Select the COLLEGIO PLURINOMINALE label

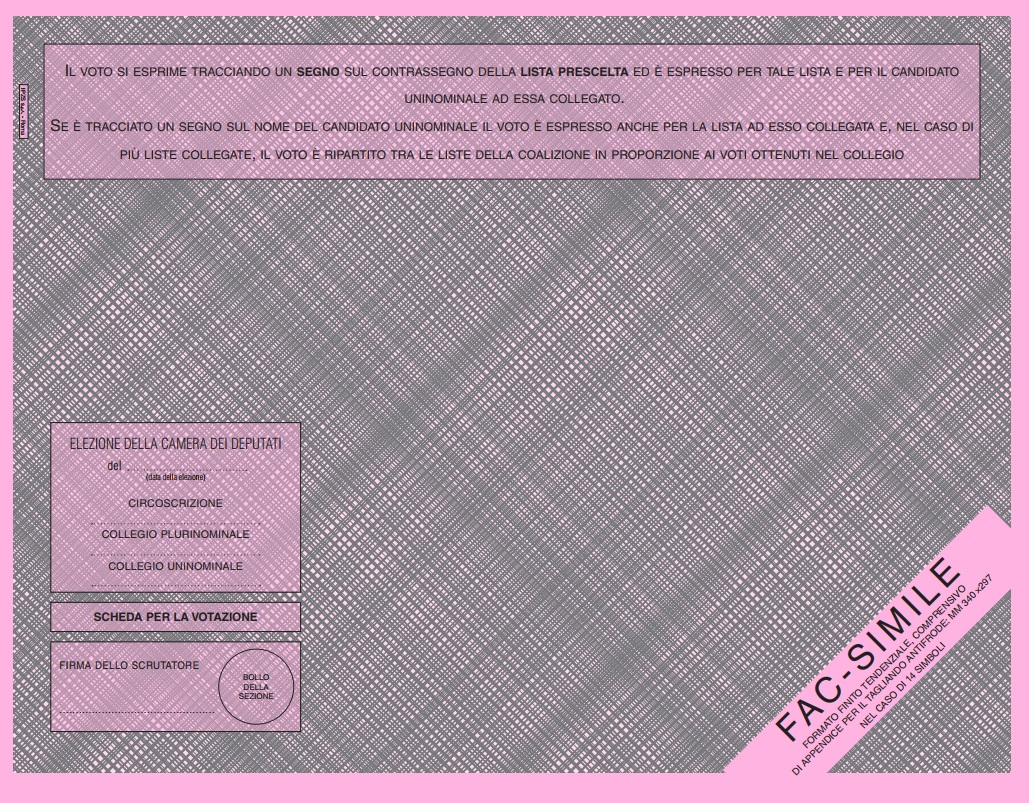click(175, 535)
